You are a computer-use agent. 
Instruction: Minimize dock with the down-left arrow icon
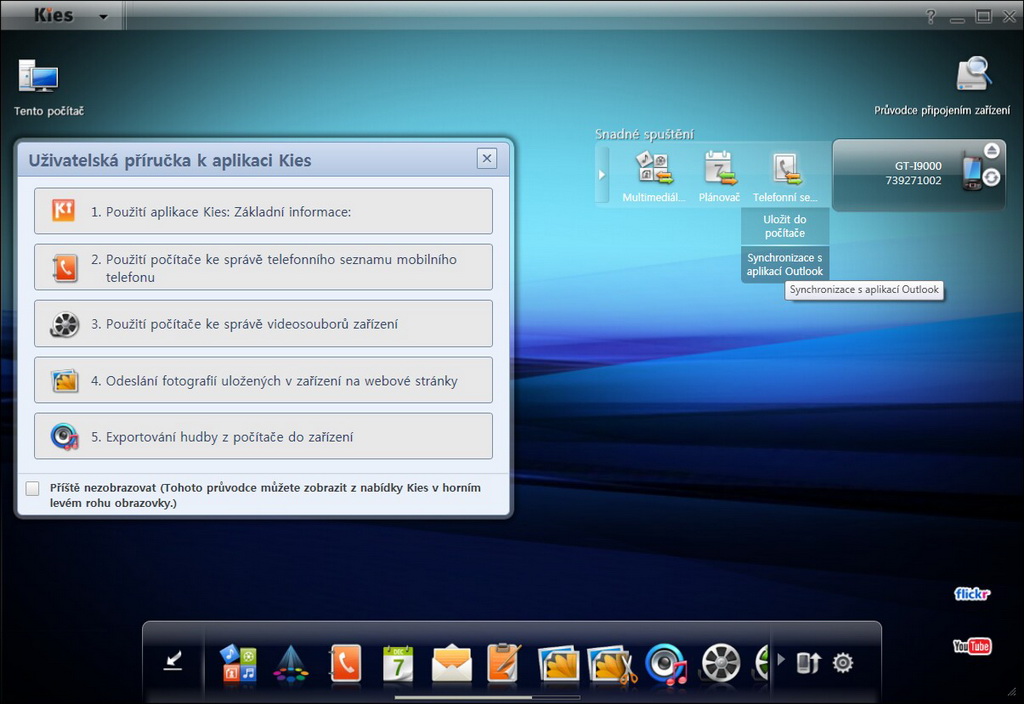click(174, 661)
